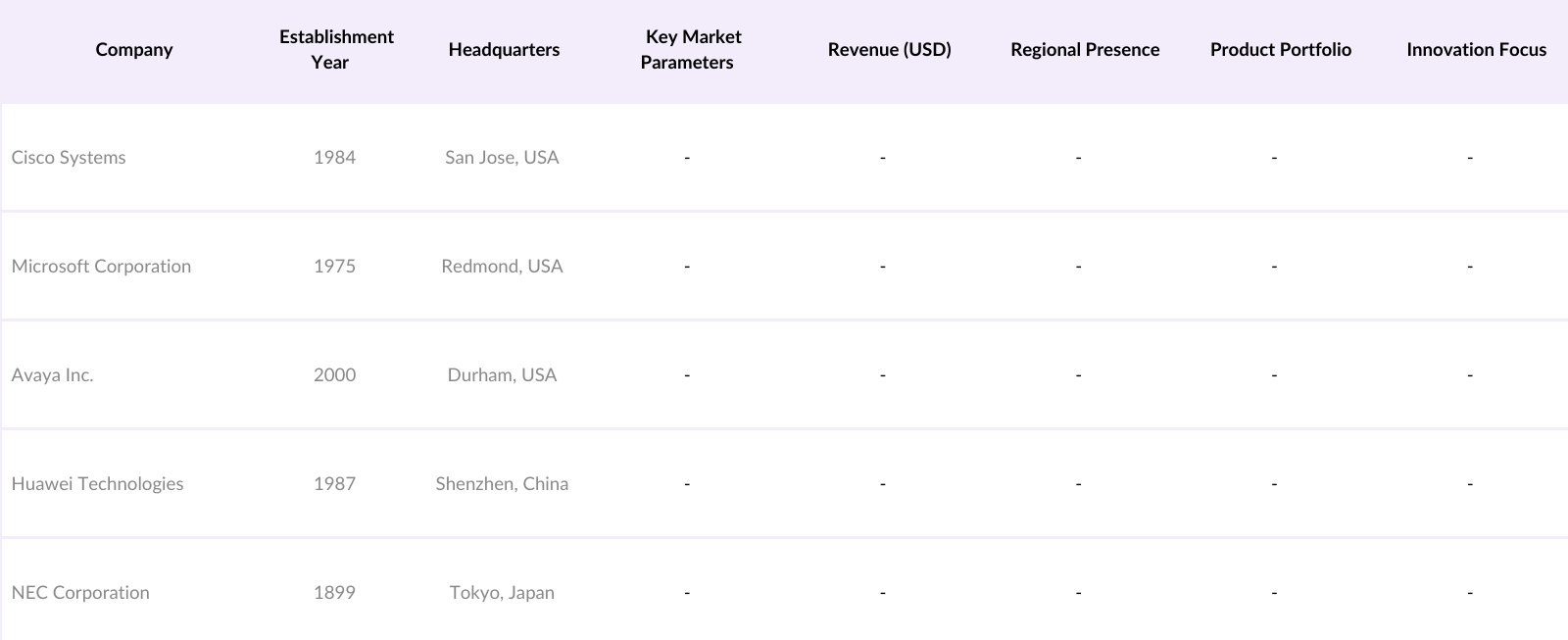
Task: Click NEC Corporation's Revenue (USD) dash cell
Action: (883, 593)
